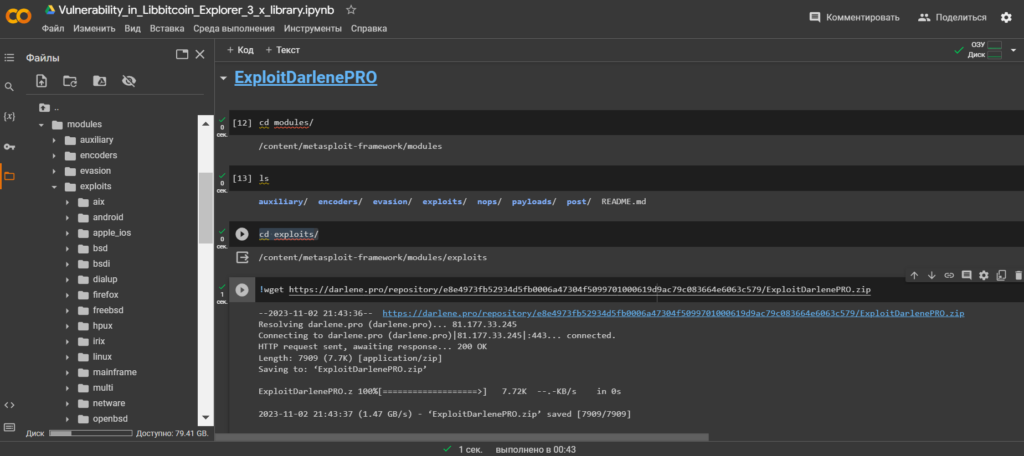Open the table of contents sidebar icon
Screen dimensions: 1024x456
[x=9, y=57]
